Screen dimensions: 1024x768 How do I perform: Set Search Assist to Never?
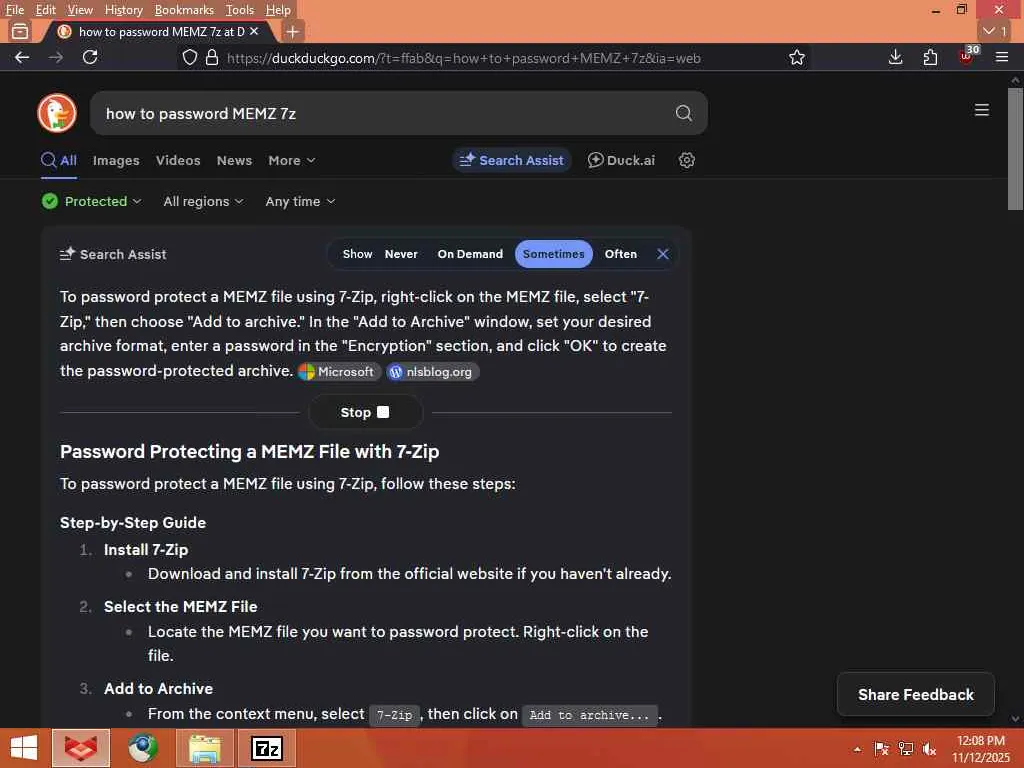401,254
